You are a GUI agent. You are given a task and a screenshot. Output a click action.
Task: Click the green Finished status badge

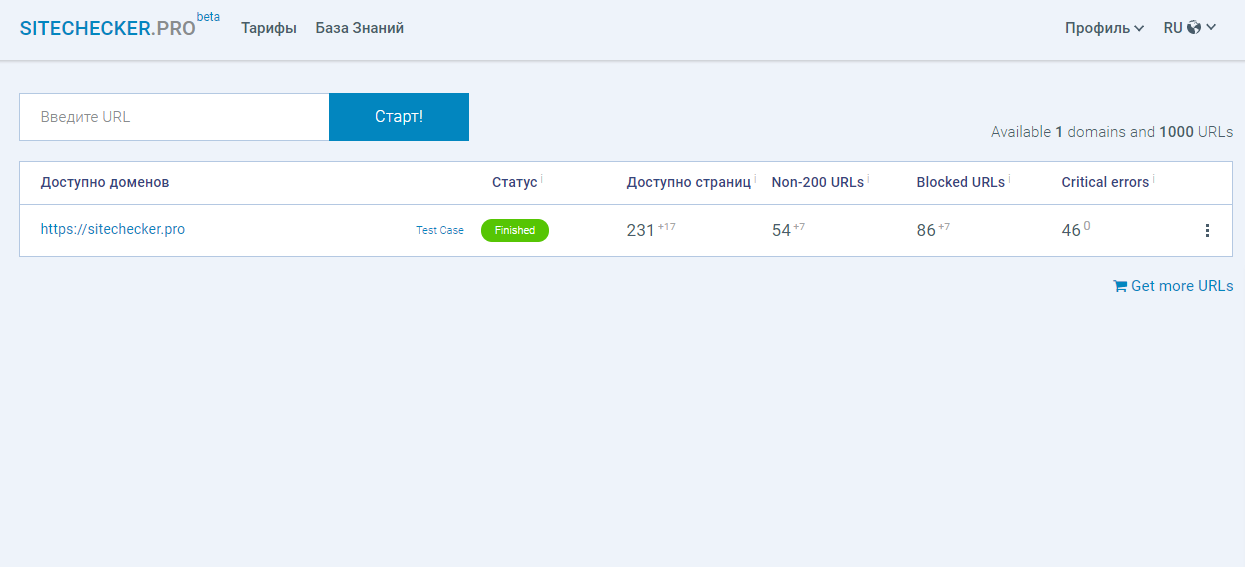pyautogui.click(x=515, y=230)
